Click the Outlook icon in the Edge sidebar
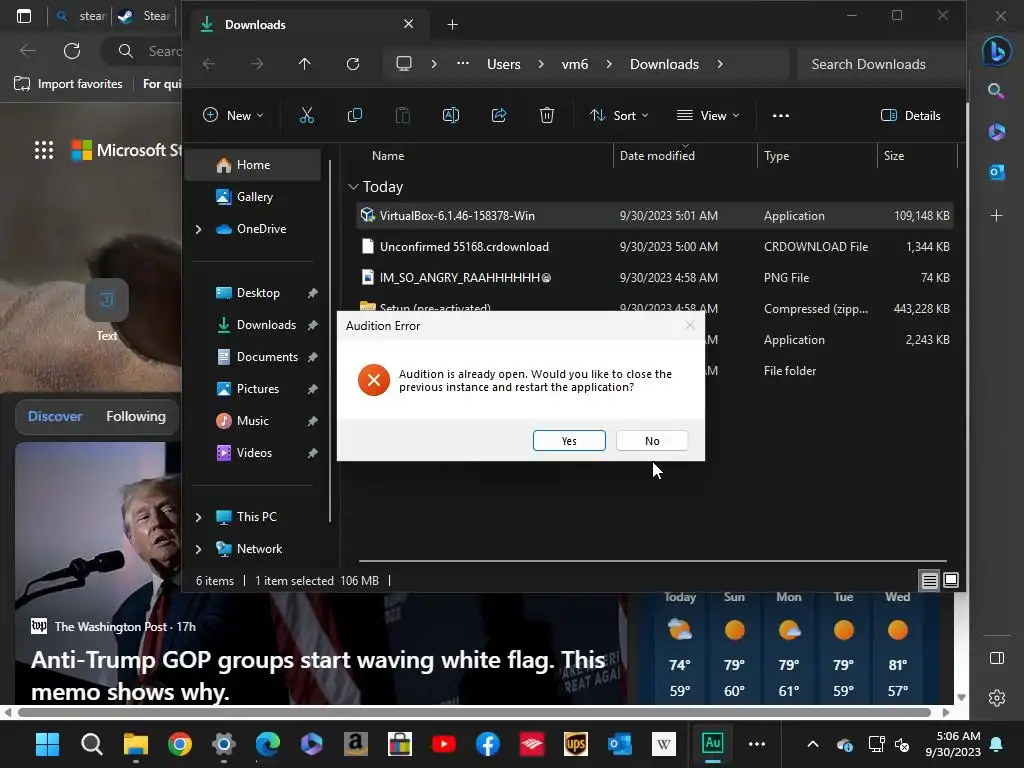Image resolution: width=1024 pixels, height=768 pixels. (x=997, y=172)
